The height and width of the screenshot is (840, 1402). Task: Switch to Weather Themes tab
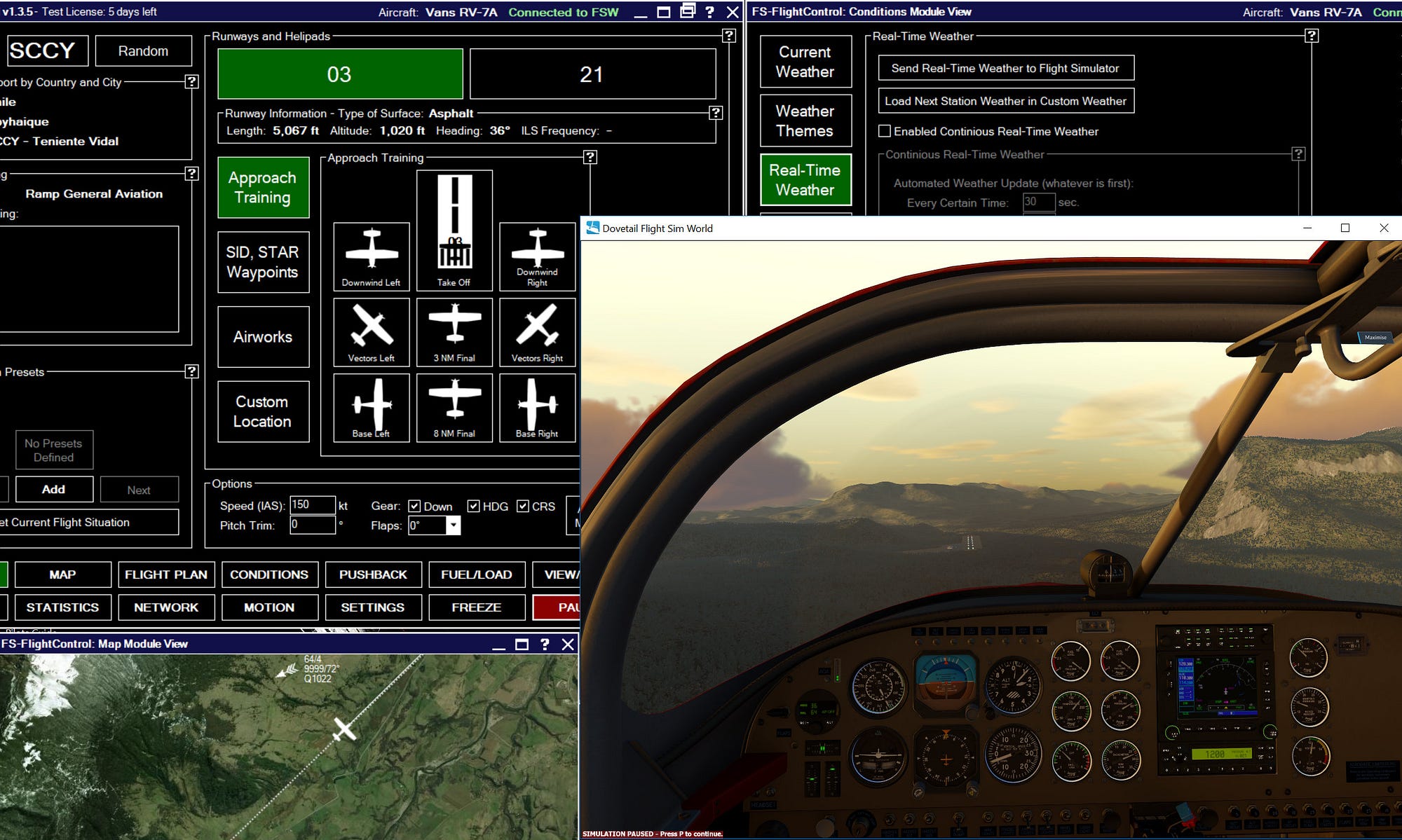tap(805, 121)
